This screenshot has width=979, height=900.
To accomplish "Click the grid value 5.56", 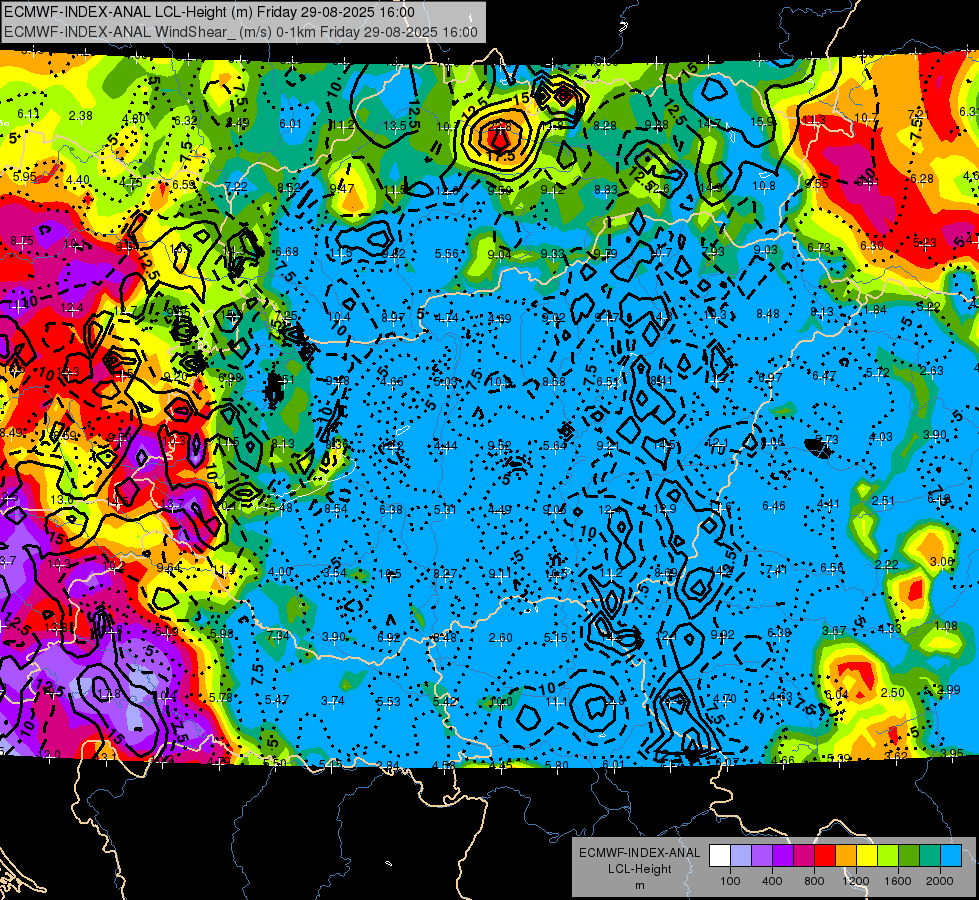I will click(446, 254).
